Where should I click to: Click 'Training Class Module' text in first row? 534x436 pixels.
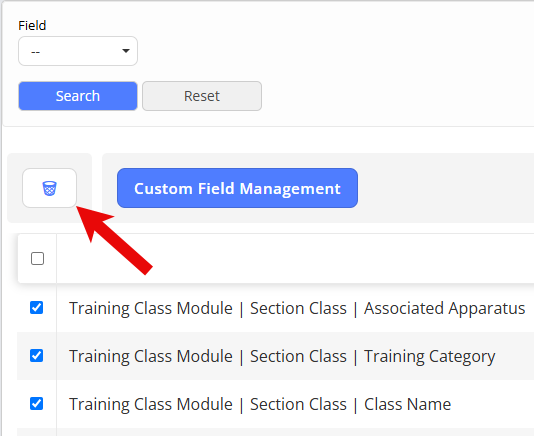tap(151, 308)
